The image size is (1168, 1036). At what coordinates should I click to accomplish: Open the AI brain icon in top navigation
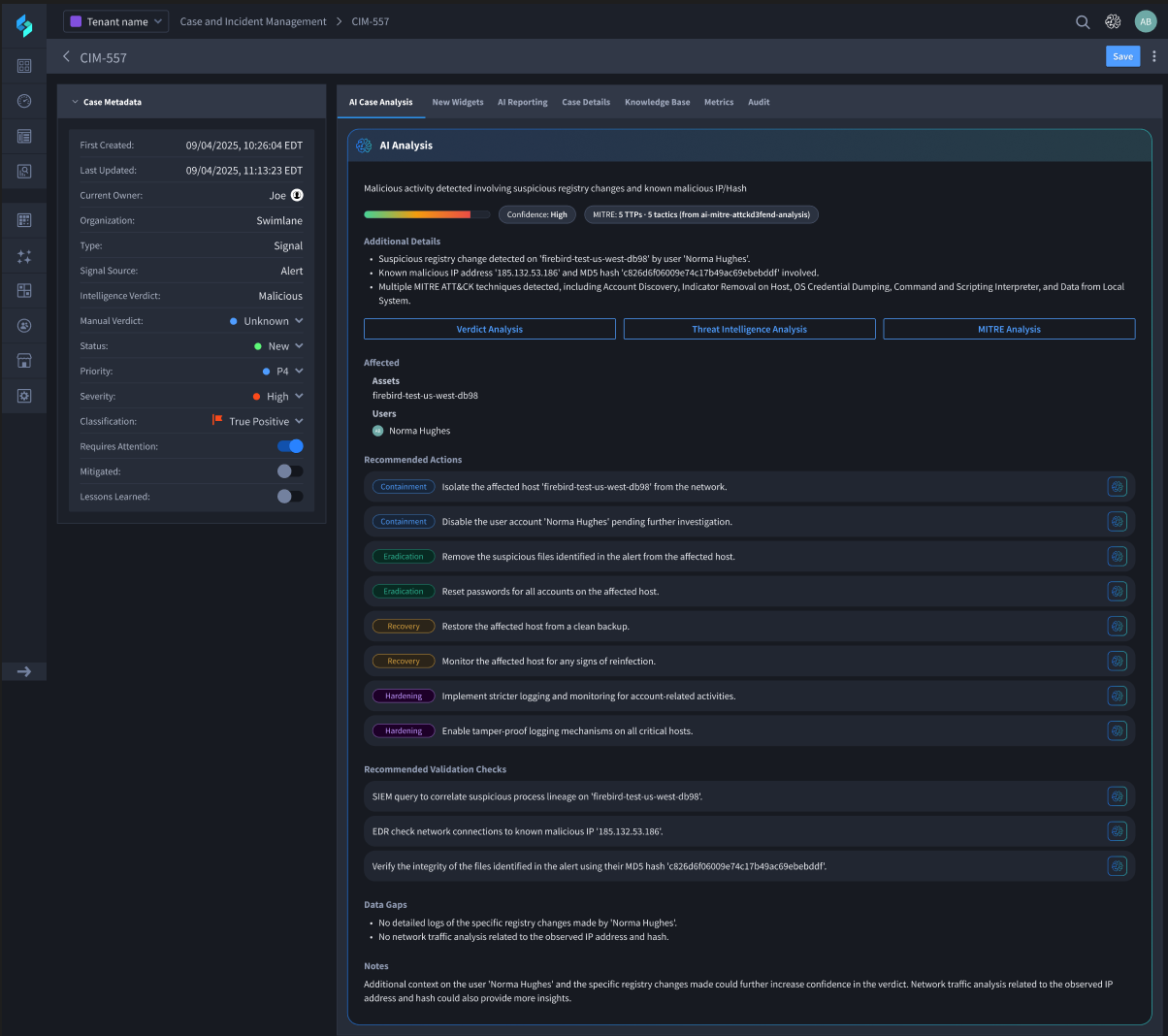[1112, 20]
